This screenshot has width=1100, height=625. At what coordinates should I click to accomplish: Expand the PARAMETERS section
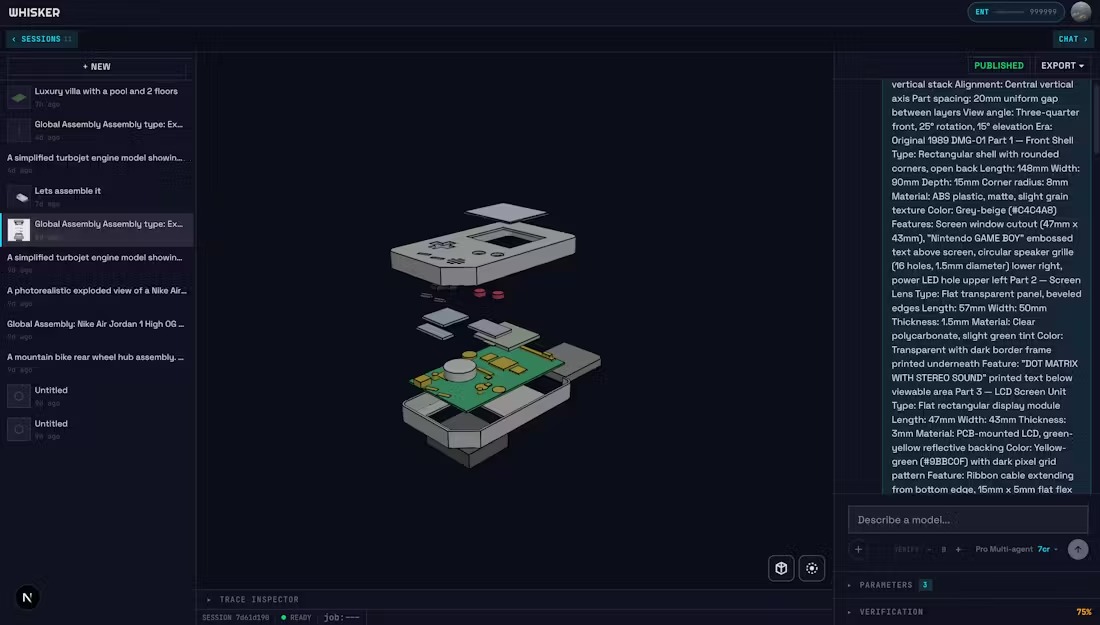coord(885,585)
